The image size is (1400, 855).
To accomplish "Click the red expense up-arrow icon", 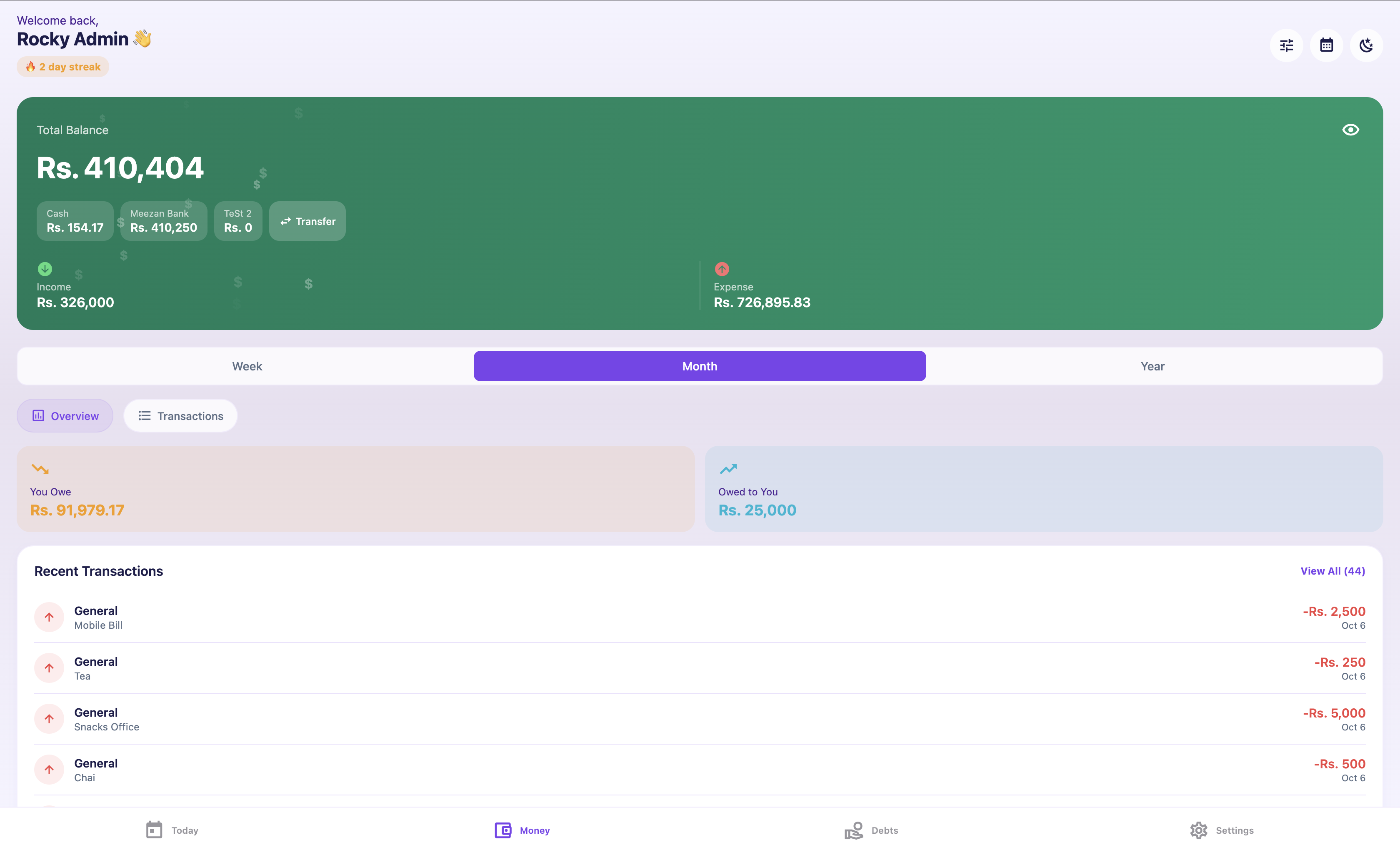I will click(722, 269).
